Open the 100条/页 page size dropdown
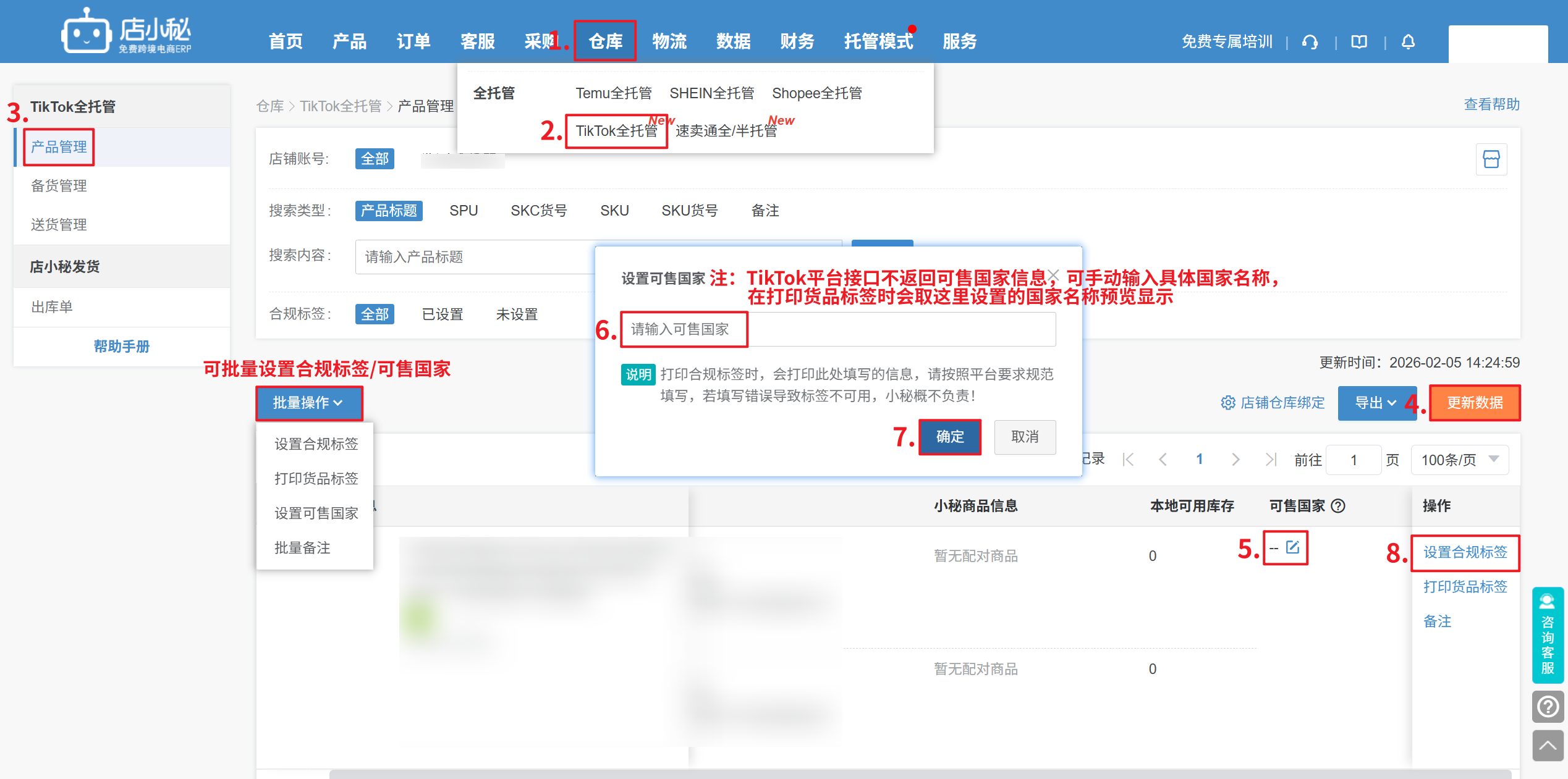Image resolution: width=1568 pixels, height=779 pixels. pyautogui.click(x=1460, y=460)
